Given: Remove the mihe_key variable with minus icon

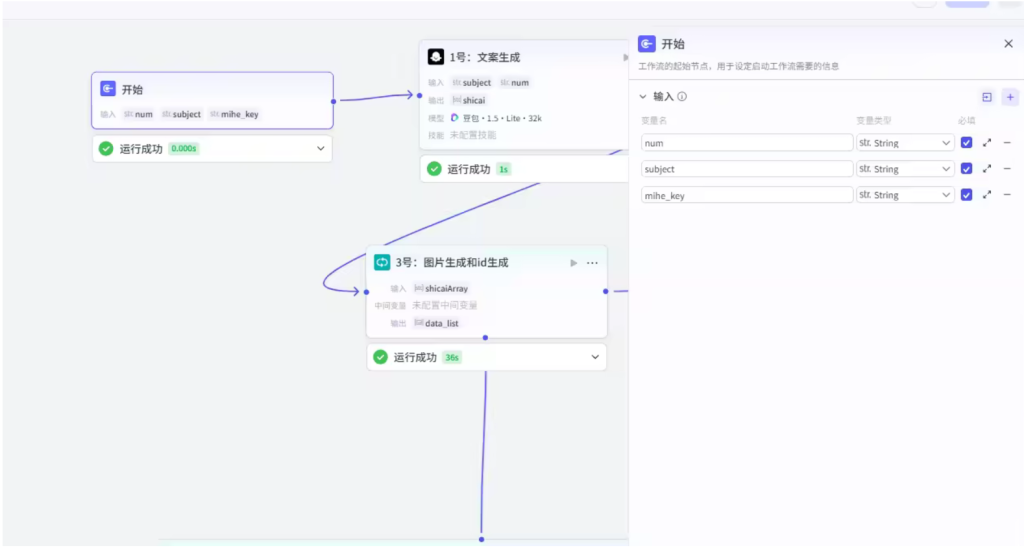Looking at the screenshot, I should [x=1007, y=195].
